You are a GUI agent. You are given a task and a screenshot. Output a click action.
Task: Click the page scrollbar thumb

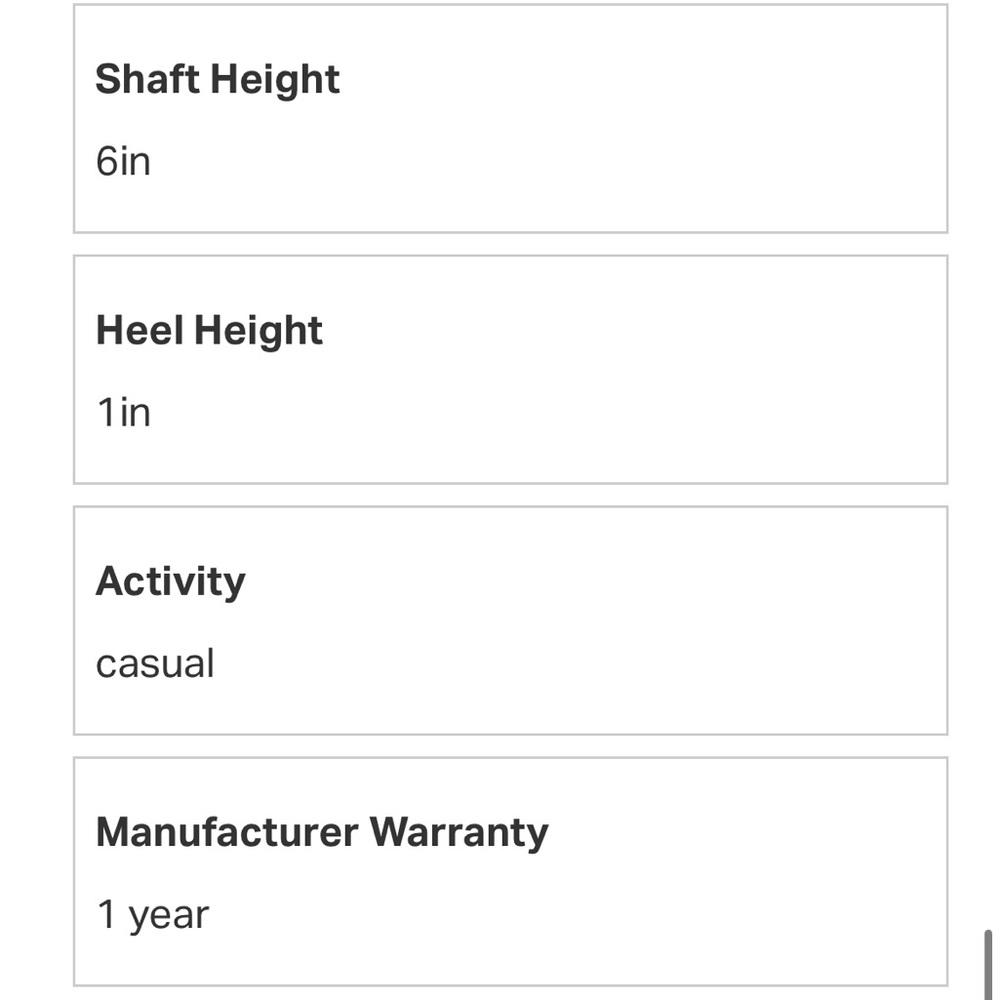tap(988, 962)
